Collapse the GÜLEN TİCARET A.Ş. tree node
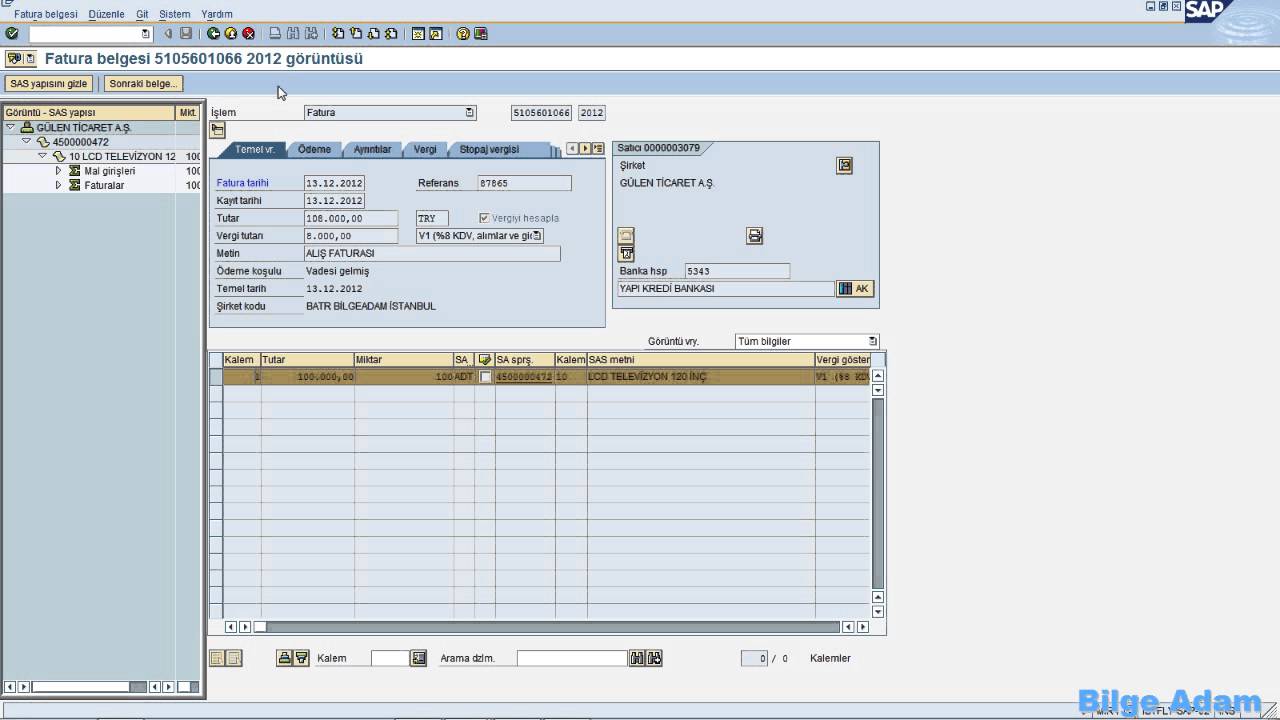Screen dimensions: 1280x720 [10, 128]
